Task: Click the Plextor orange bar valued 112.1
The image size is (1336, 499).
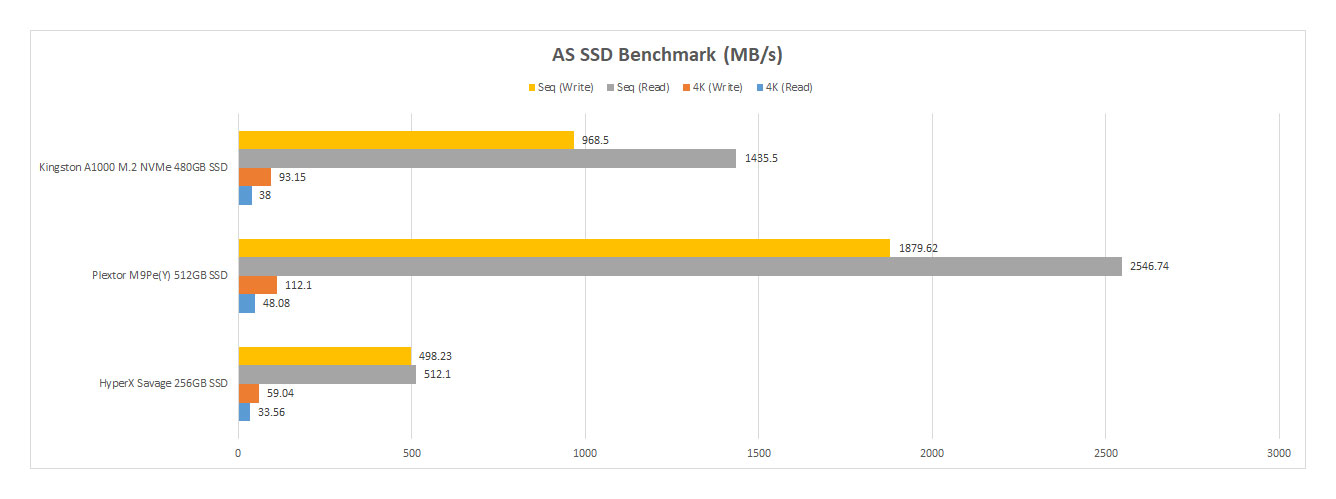Action: click(x=258, y=285)
